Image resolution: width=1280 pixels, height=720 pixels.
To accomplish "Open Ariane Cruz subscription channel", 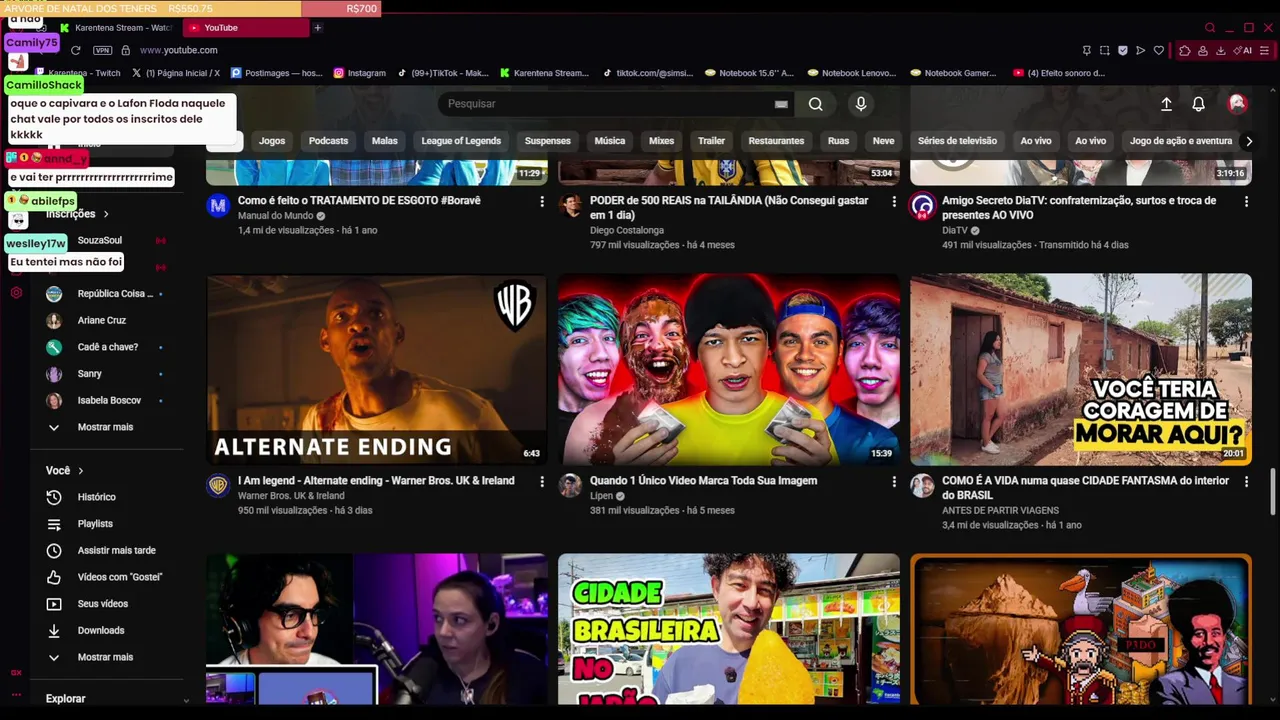I will 102,320.
